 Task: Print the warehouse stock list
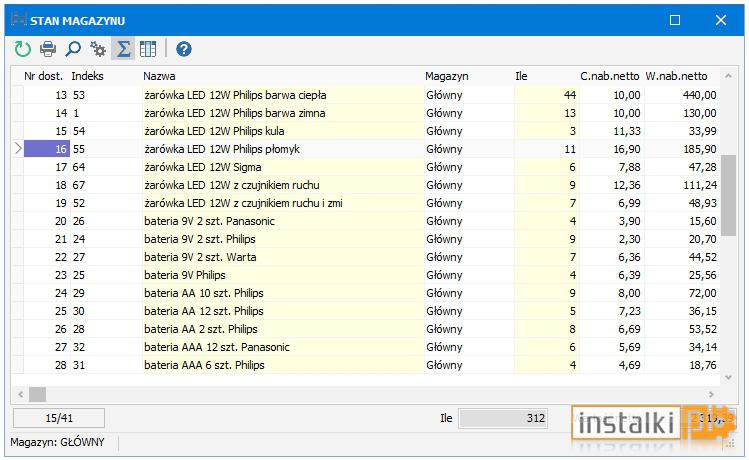pos(48,49)
